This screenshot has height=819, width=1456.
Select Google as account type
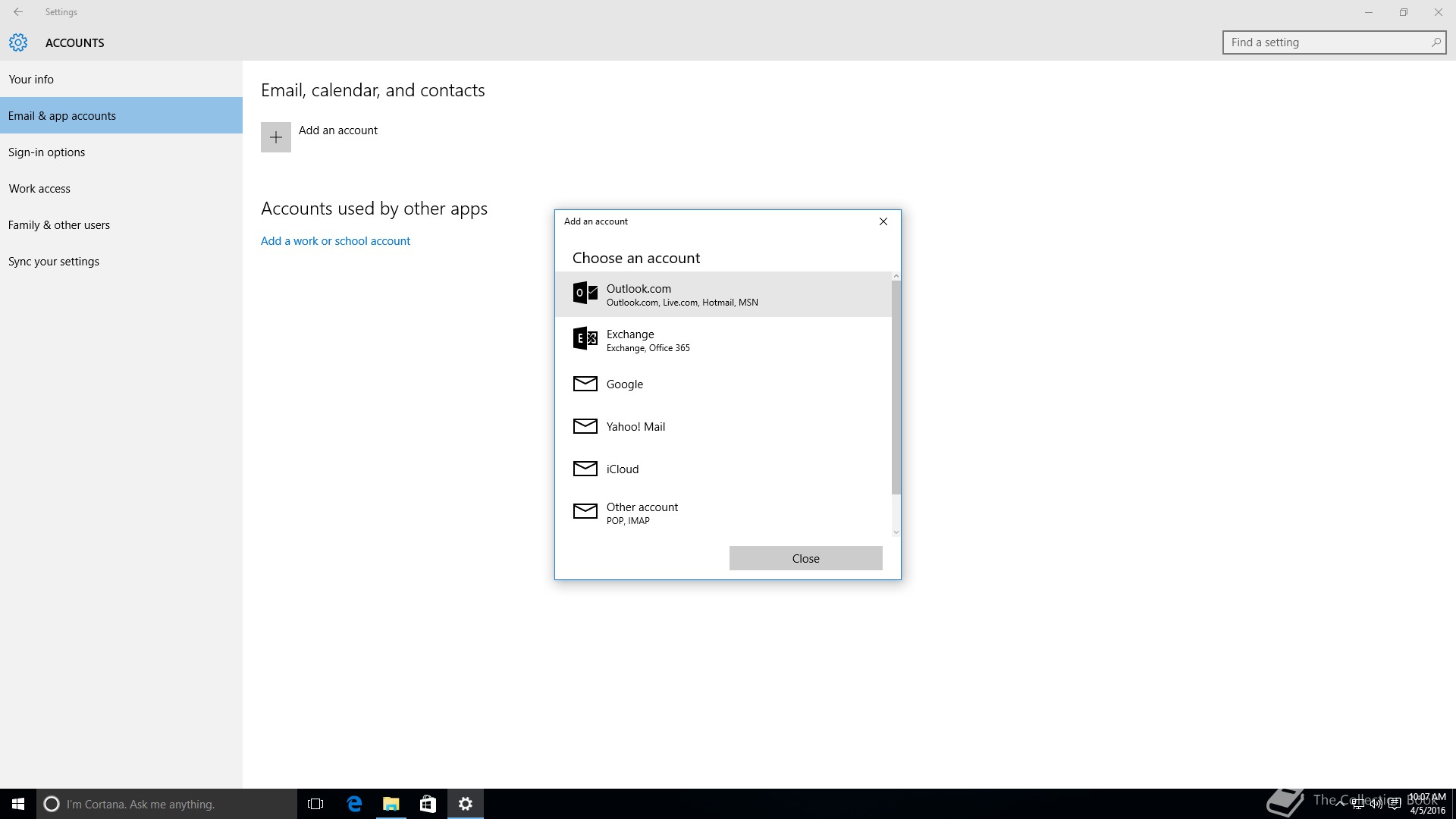pyautogui.click(x=723, y=384)
